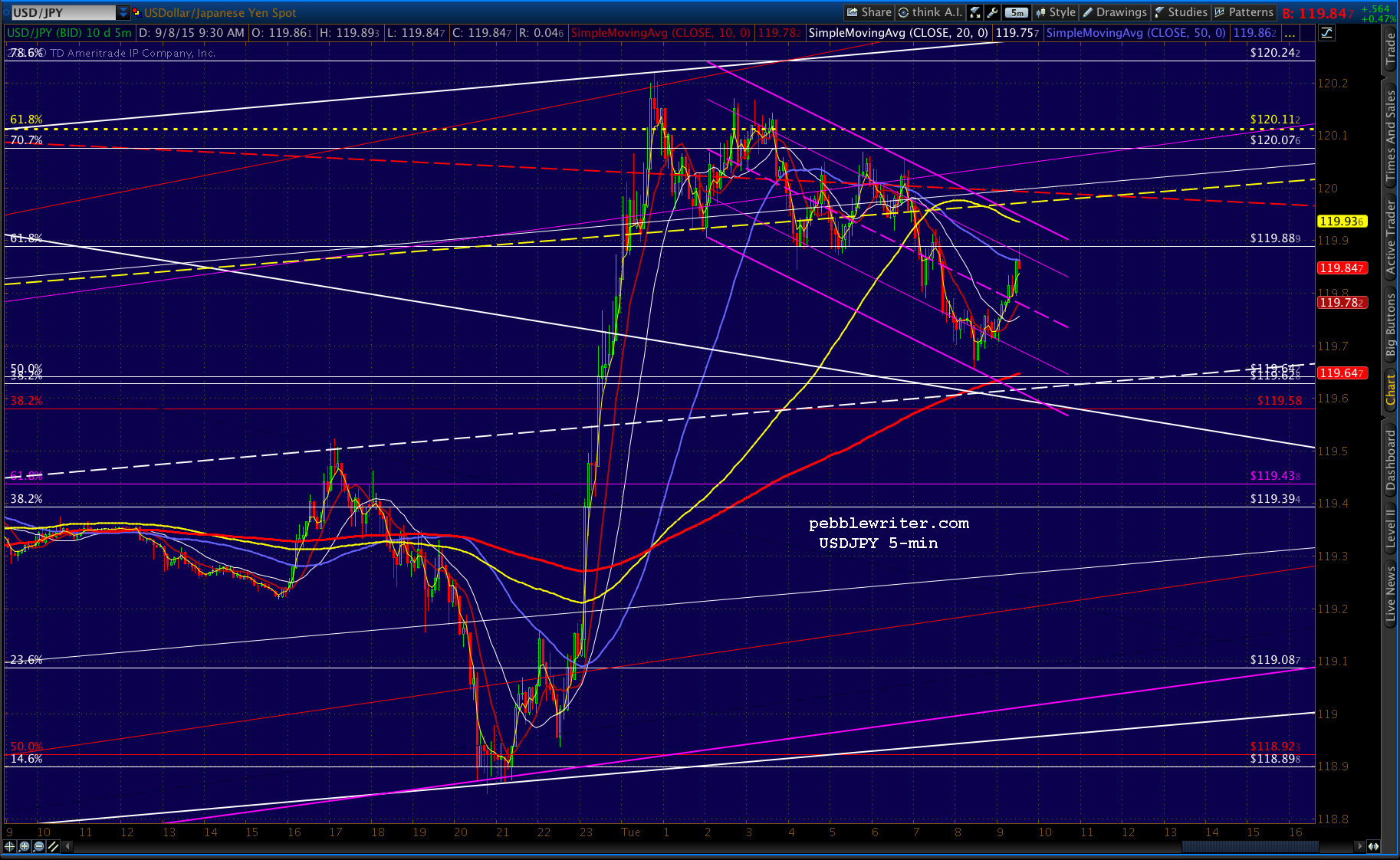Click the time axis scrollbar thumb
Image resolution: width=1400 pixels, height=860 pixels.
[1250, 846]
